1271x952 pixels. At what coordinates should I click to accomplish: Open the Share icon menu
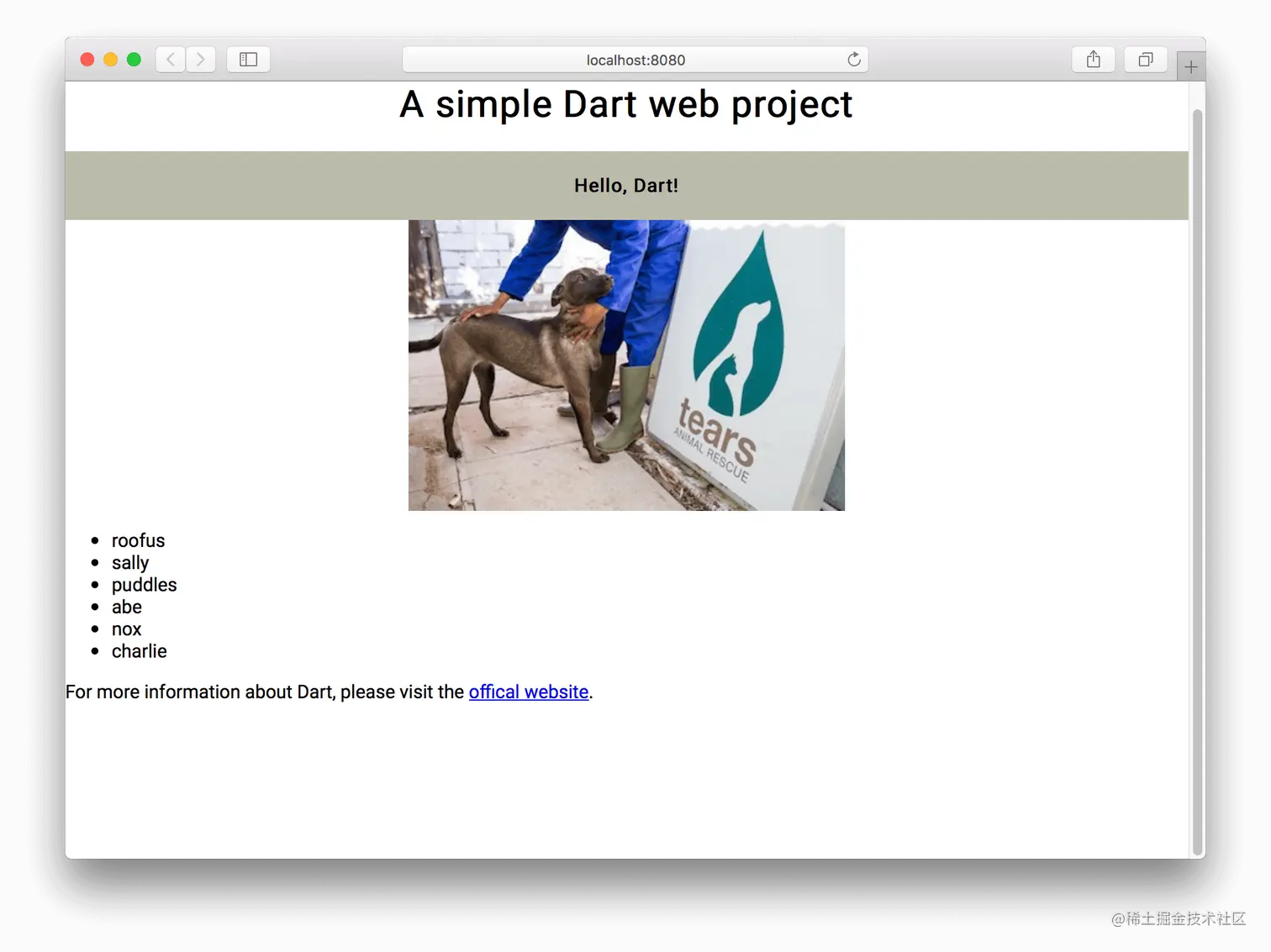(1094, 60)
